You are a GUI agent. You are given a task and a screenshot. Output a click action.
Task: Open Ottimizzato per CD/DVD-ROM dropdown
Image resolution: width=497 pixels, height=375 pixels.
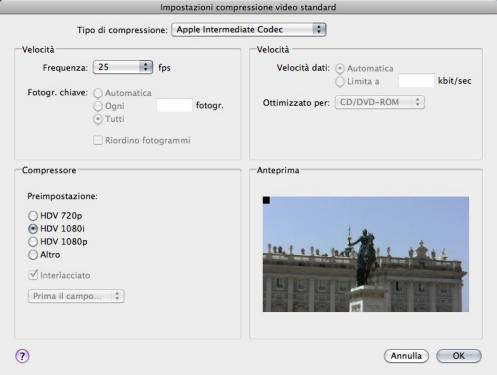(x=380, y=102)
